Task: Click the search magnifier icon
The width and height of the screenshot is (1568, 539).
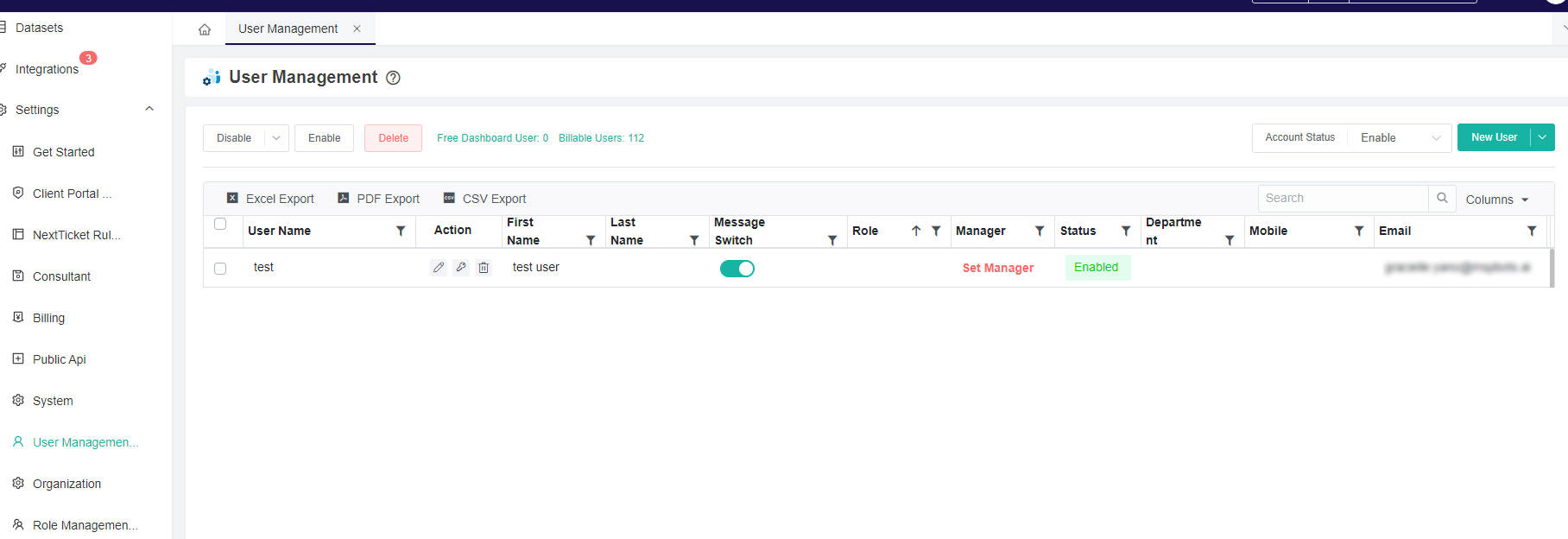Action: click(x=1442, y=199)
